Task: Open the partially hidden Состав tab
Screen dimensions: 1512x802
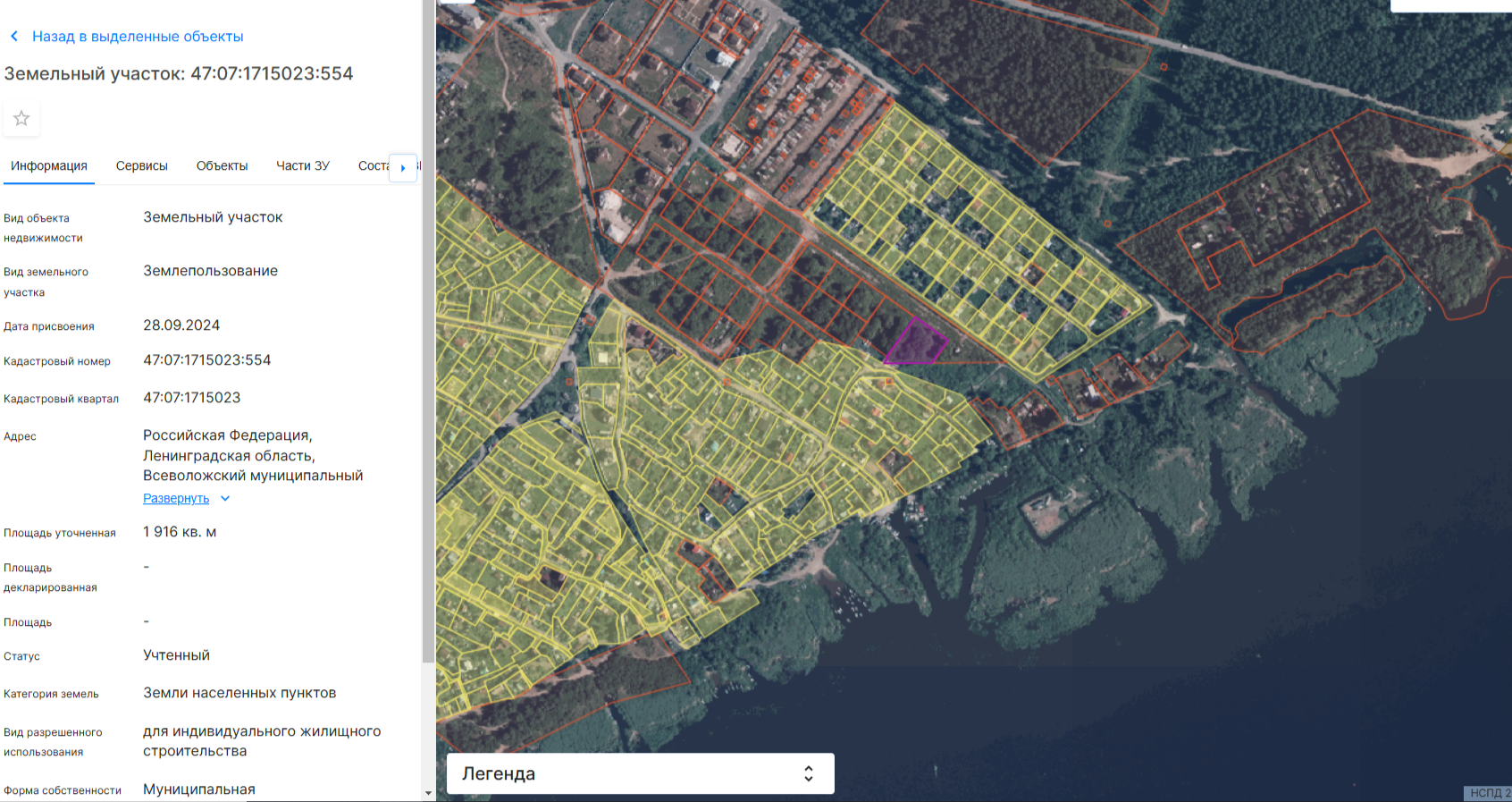Action: [373, 166]
